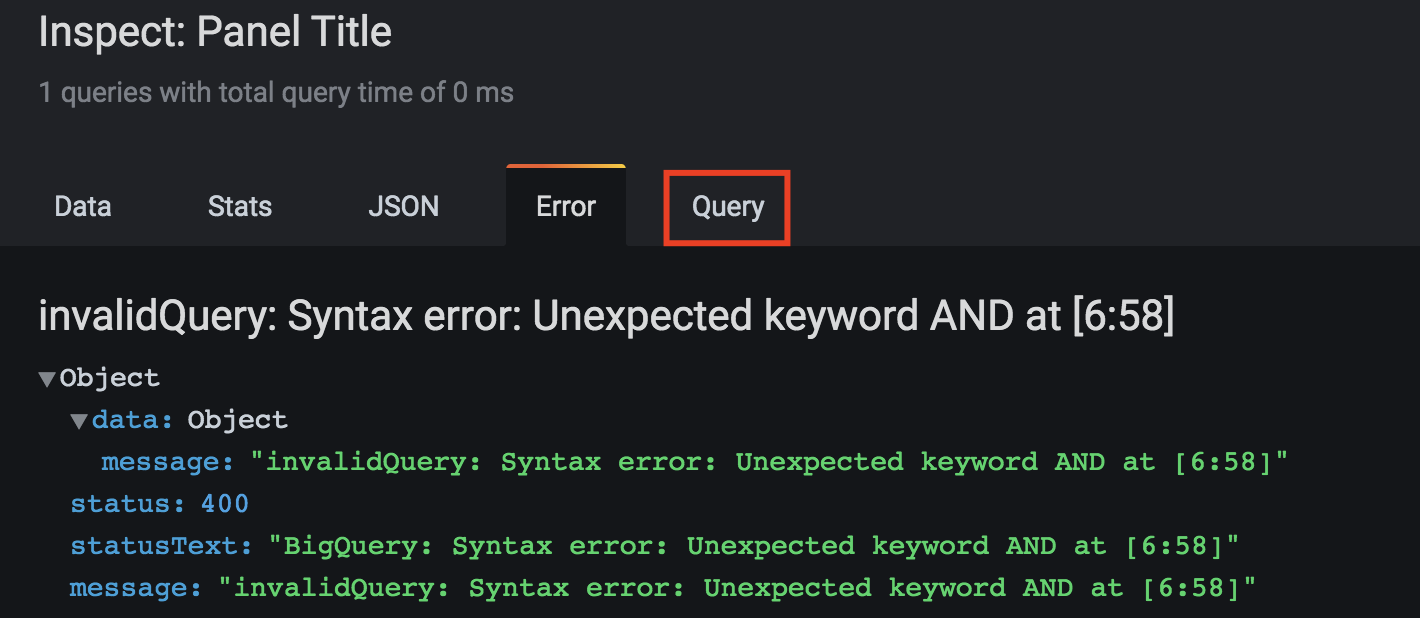
Task: Click the active Error tab
Action: point(566,207)
